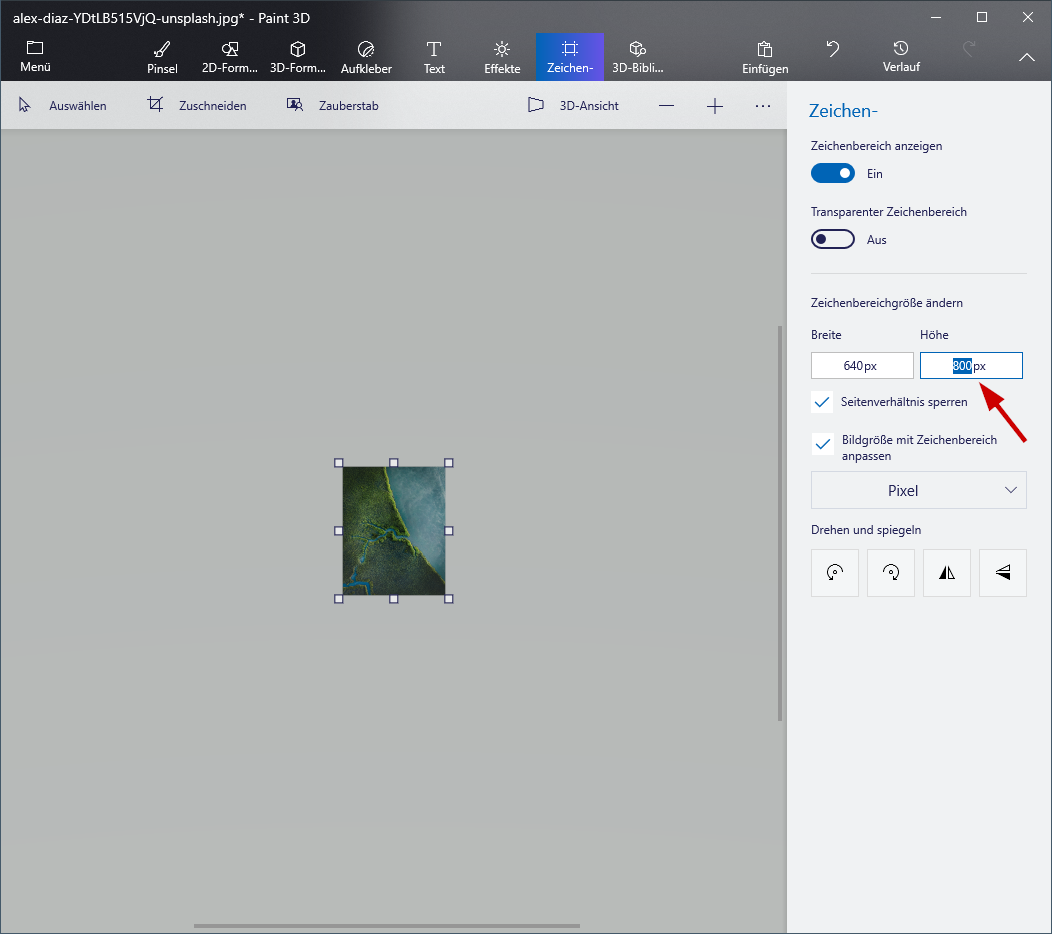Click the flip horizontal icon

coord(947,573)
